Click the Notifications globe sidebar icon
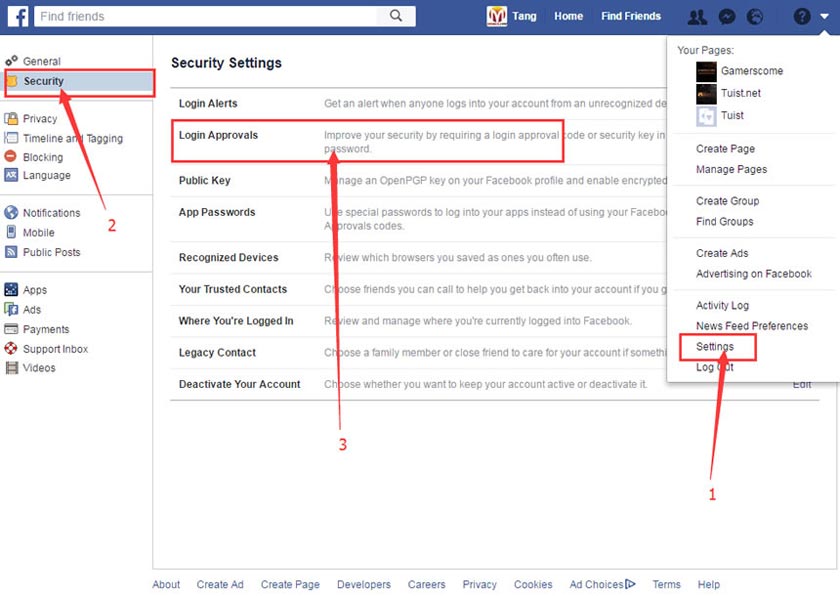The image size is (840, 596). point(11,213)
